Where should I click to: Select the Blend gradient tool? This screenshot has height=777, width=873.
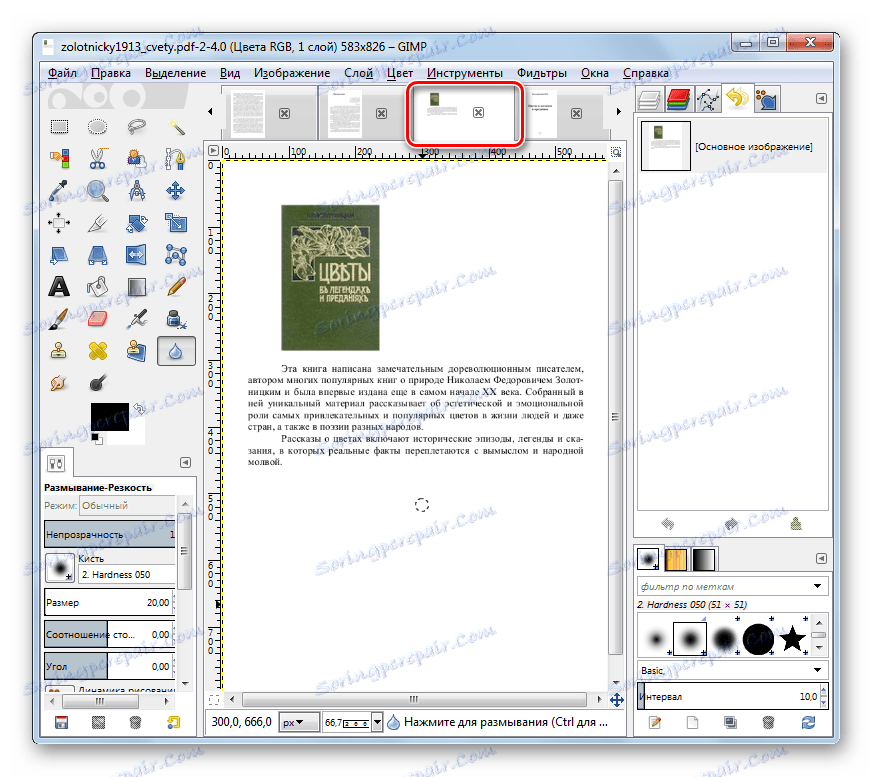[x=136, y=287]
